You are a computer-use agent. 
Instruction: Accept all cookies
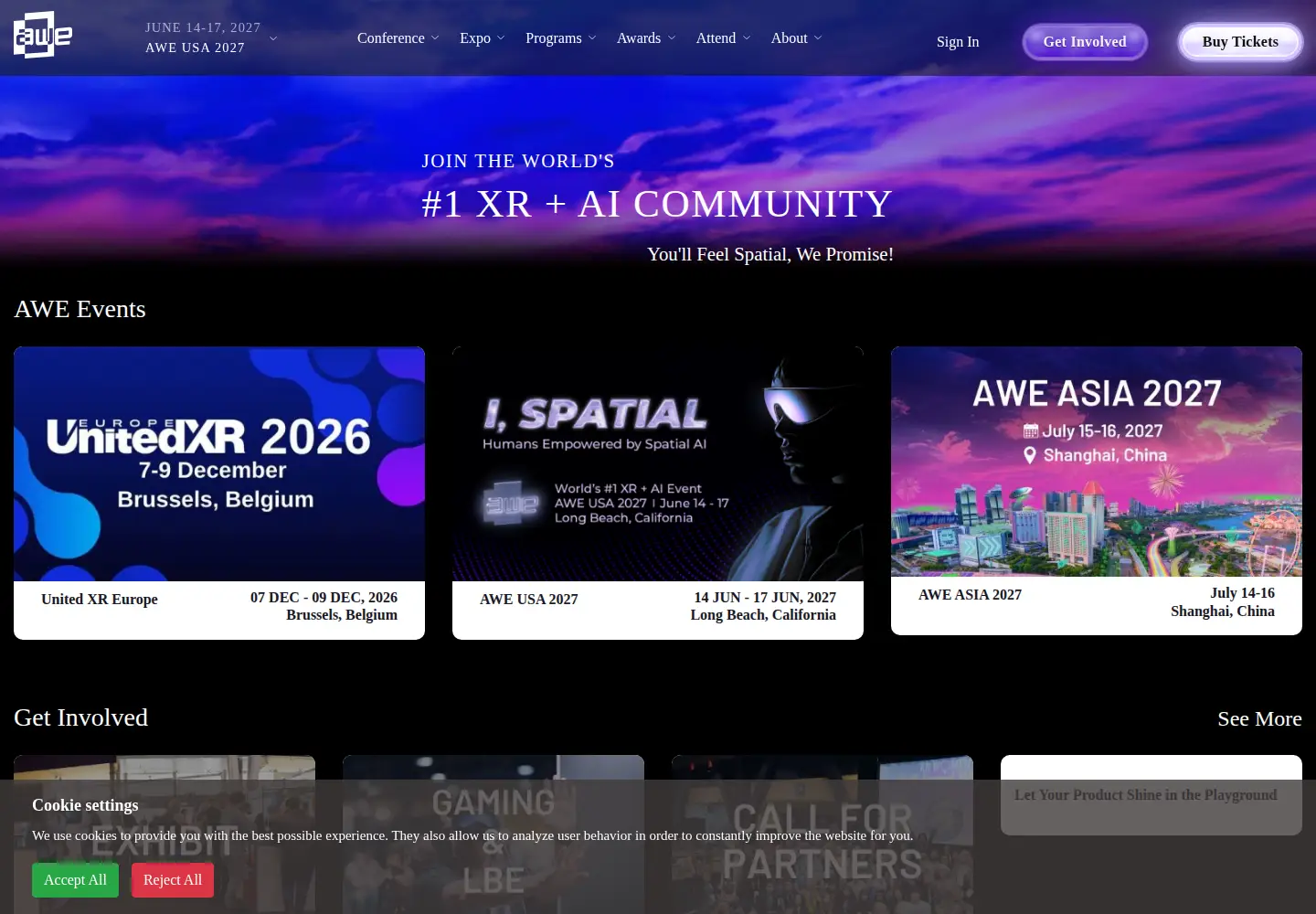click(x=75, y=880)
